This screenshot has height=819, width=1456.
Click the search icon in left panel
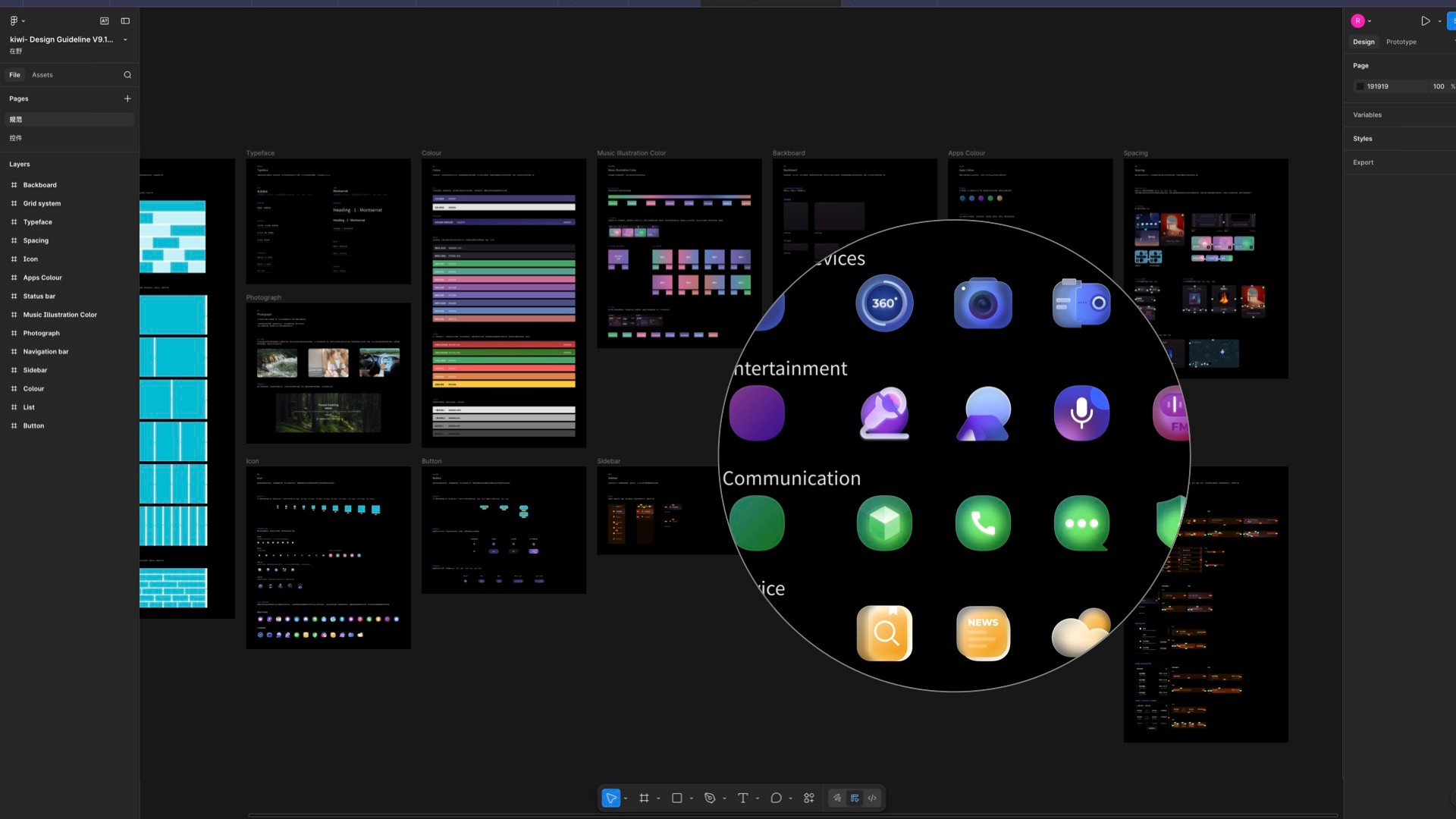click(127, 74)
